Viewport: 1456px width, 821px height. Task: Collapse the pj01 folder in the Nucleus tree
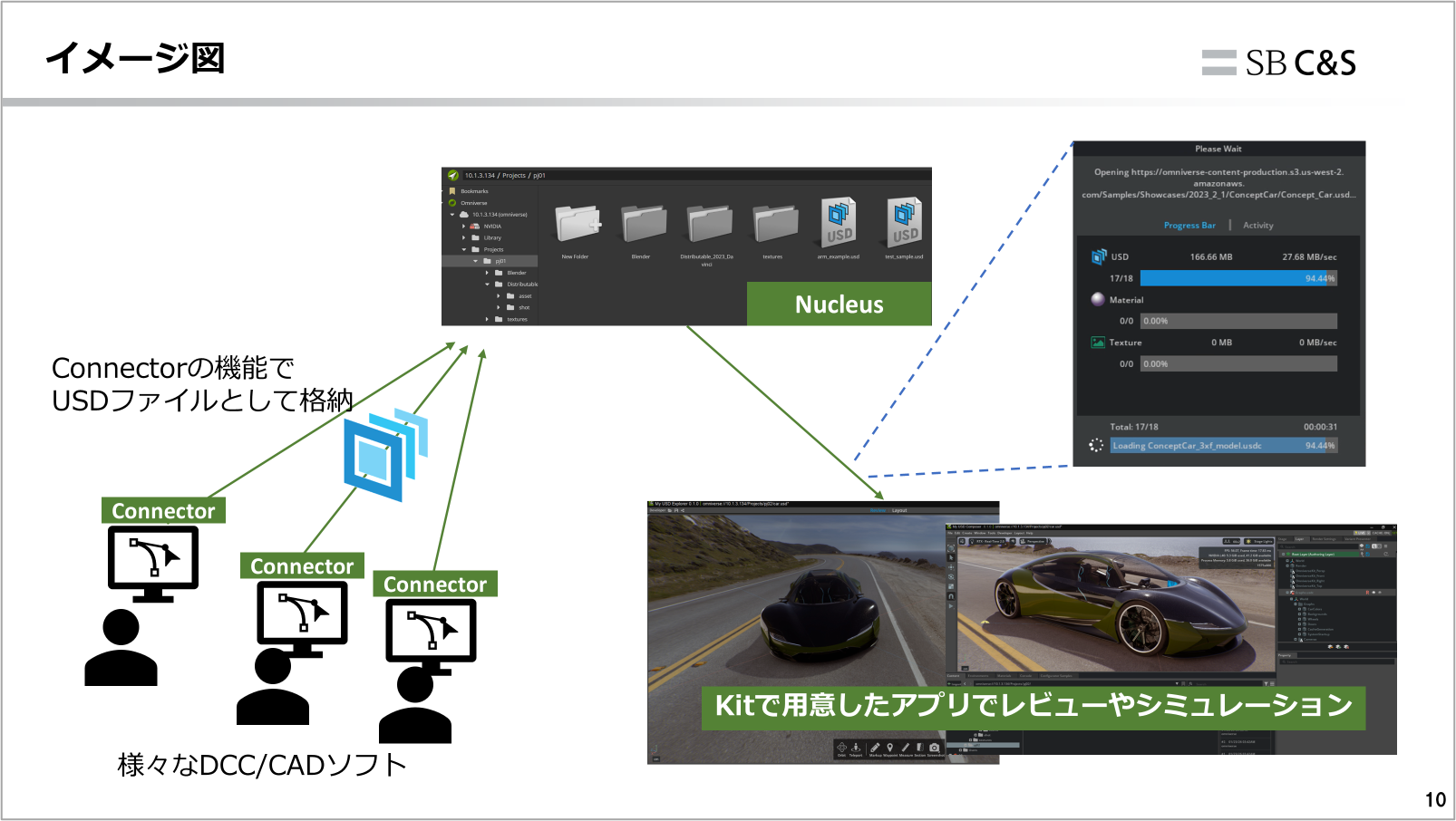coord(475,259)
